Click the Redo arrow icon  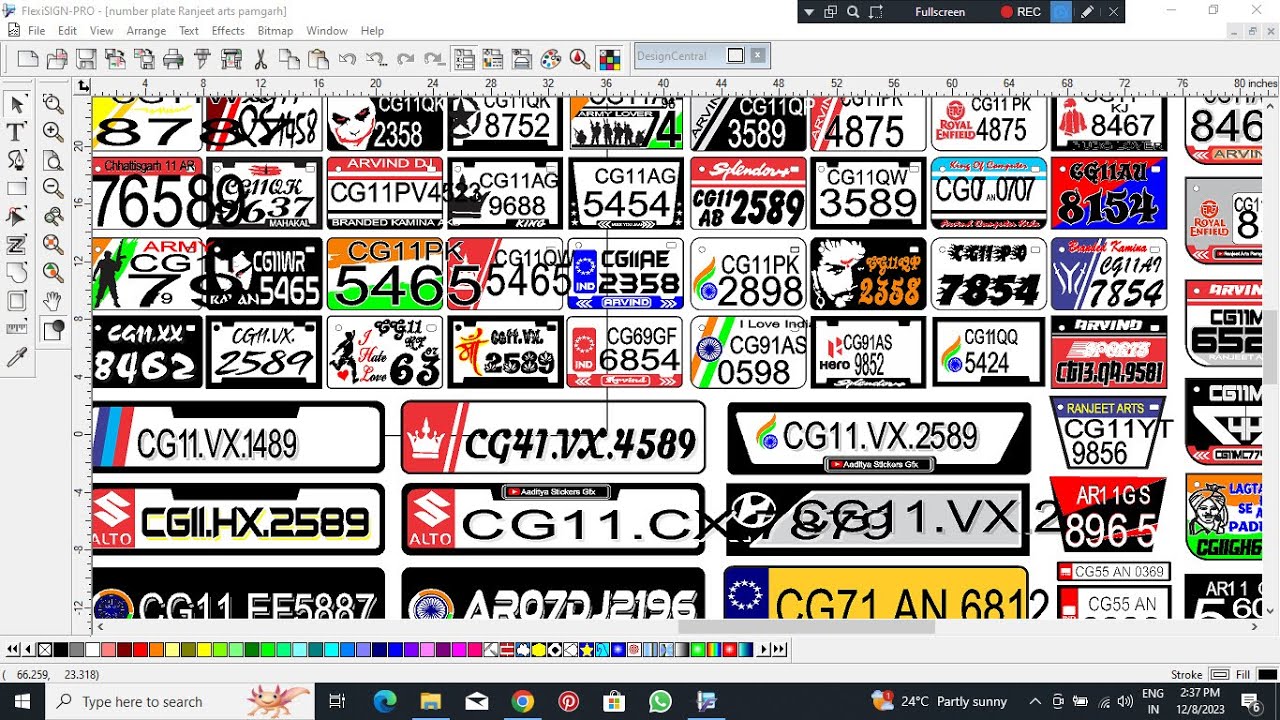pyautogui.click(x=405, y=58)
